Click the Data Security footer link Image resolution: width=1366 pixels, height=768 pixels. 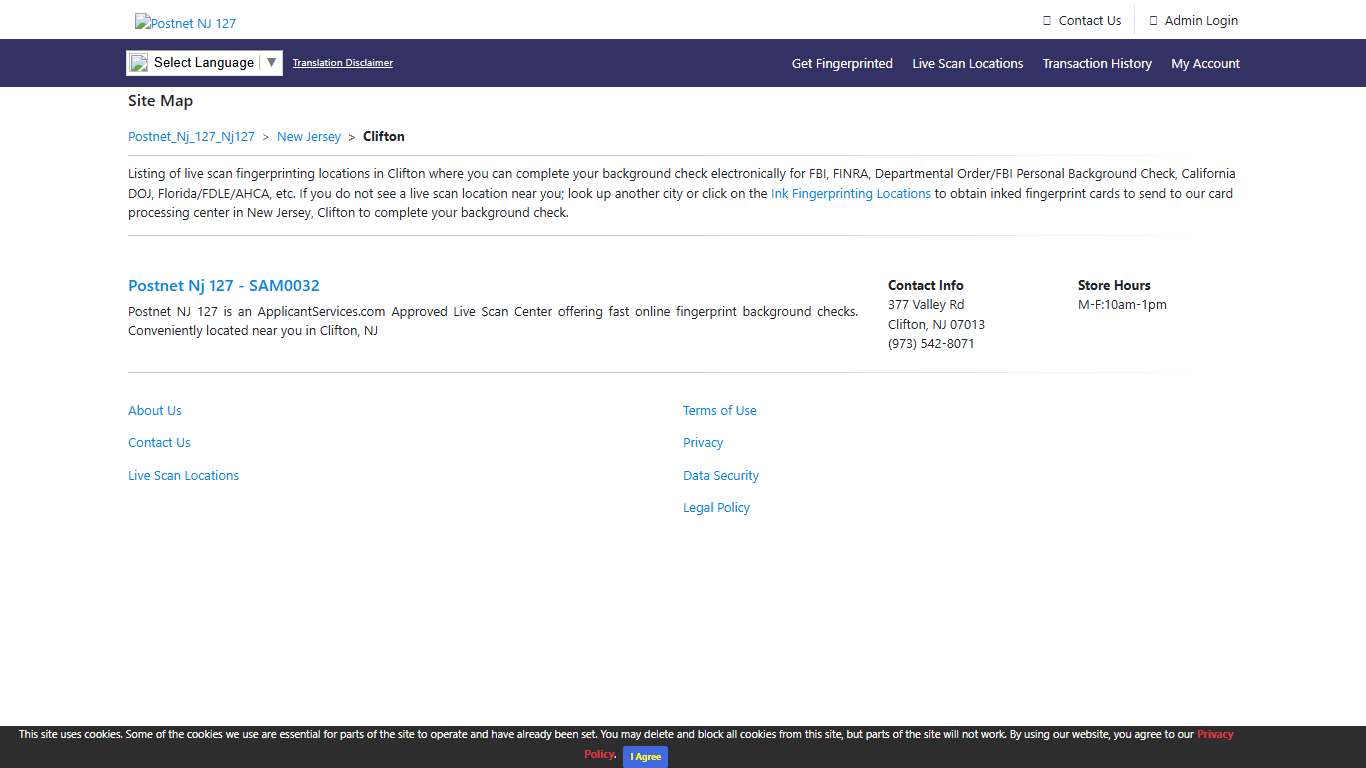coord(720,475)
